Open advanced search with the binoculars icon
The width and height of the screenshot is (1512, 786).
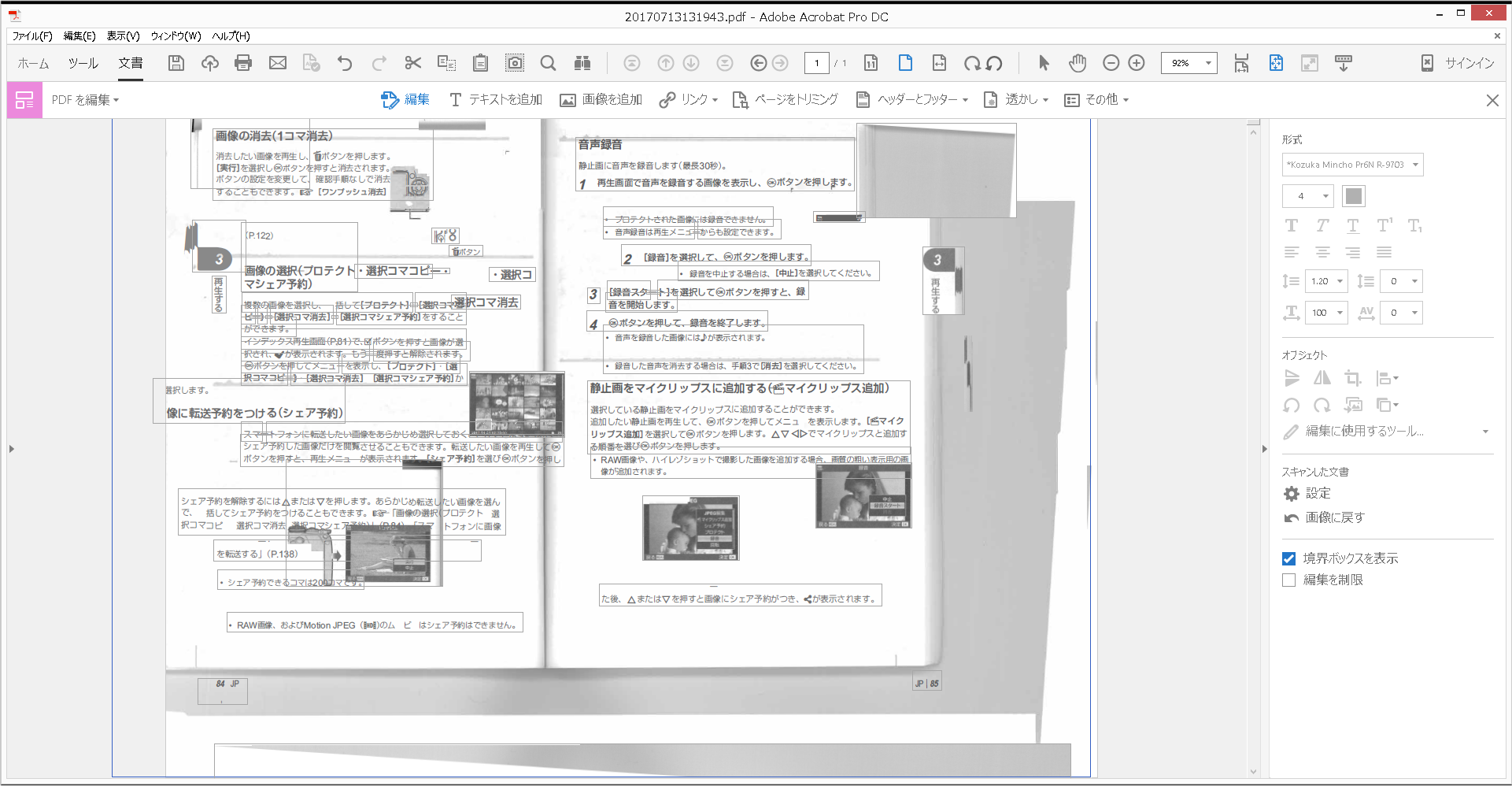[582, 63]
